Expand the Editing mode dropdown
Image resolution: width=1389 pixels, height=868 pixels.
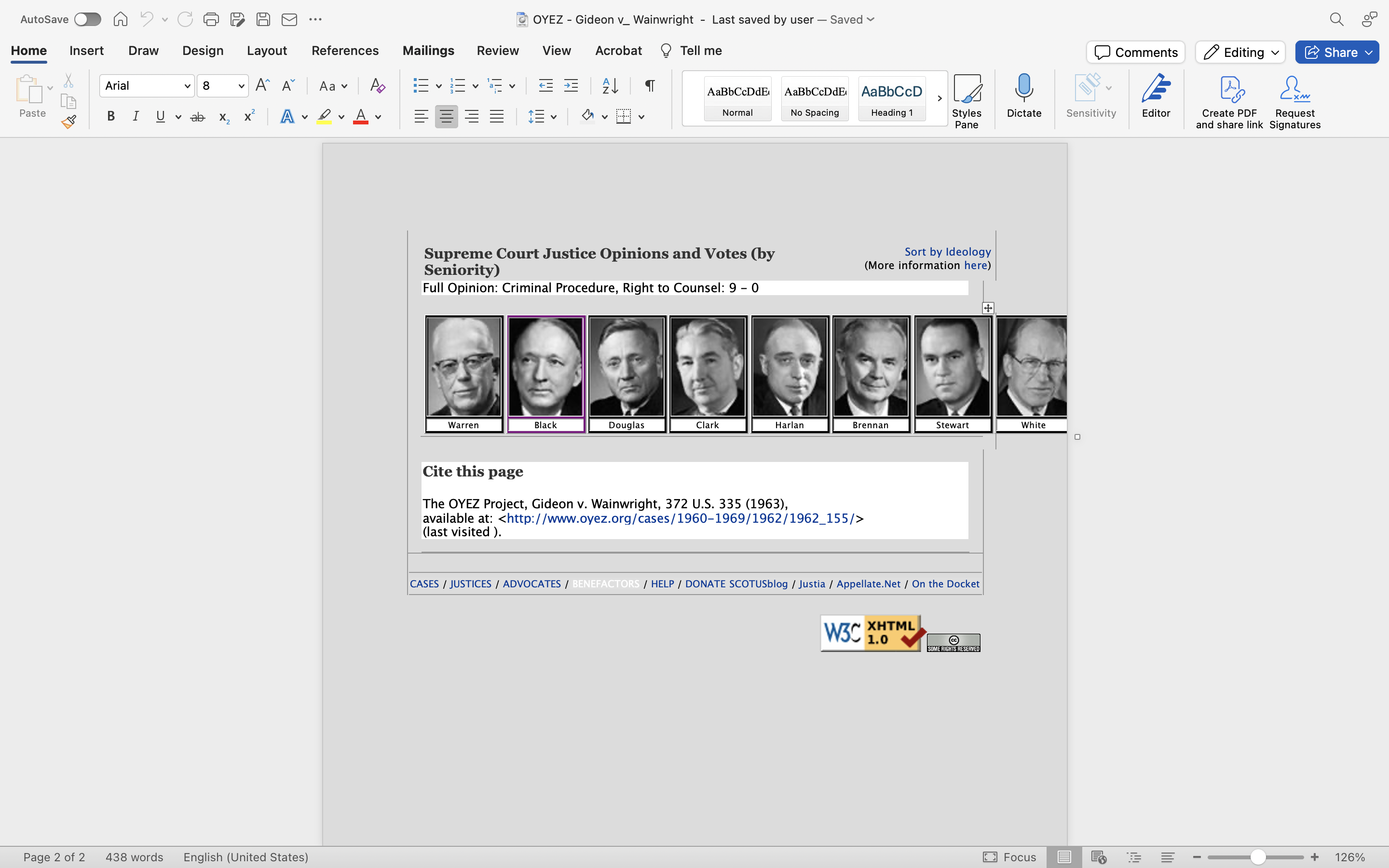[x=1275, y=52]
